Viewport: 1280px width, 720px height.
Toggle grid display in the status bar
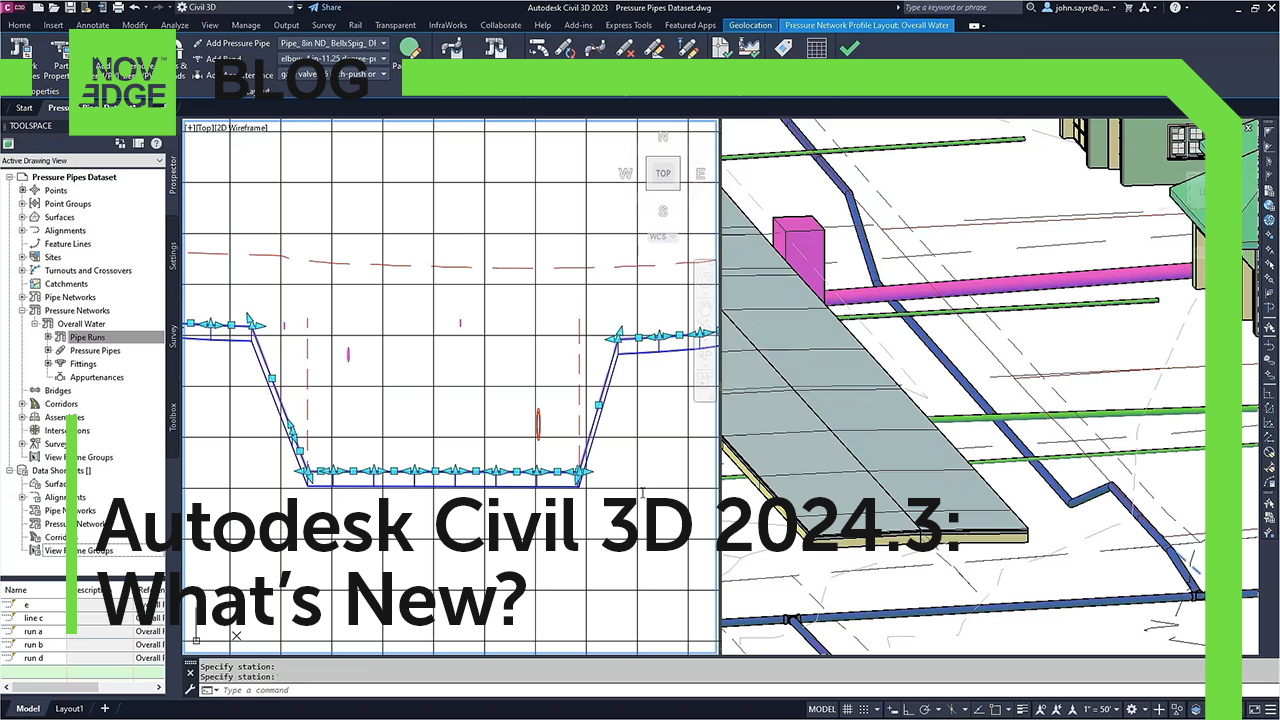click(848, 709)
